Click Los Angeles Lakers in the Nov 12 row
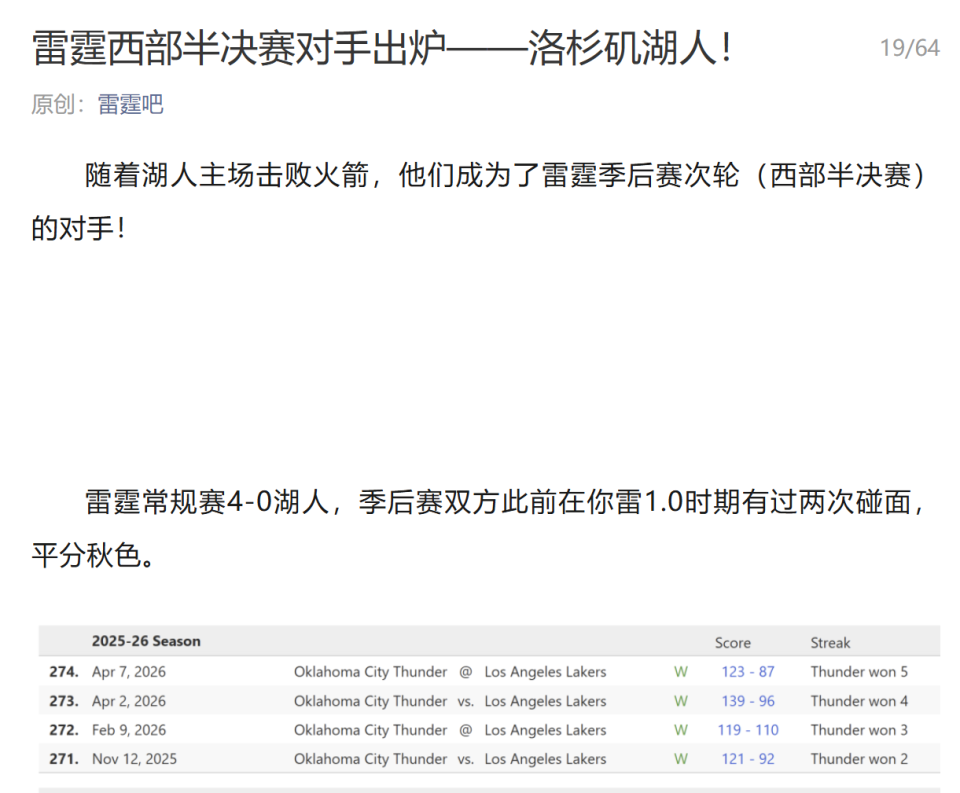Viewport: 960px width, 793px height. click(545, 759)
